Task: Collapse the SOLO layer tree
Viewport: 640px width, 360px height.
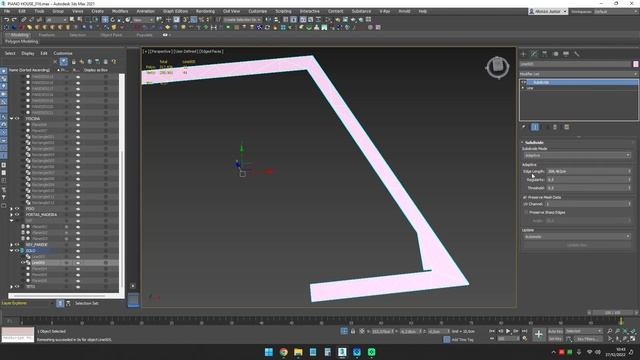Action: [11, 251]
